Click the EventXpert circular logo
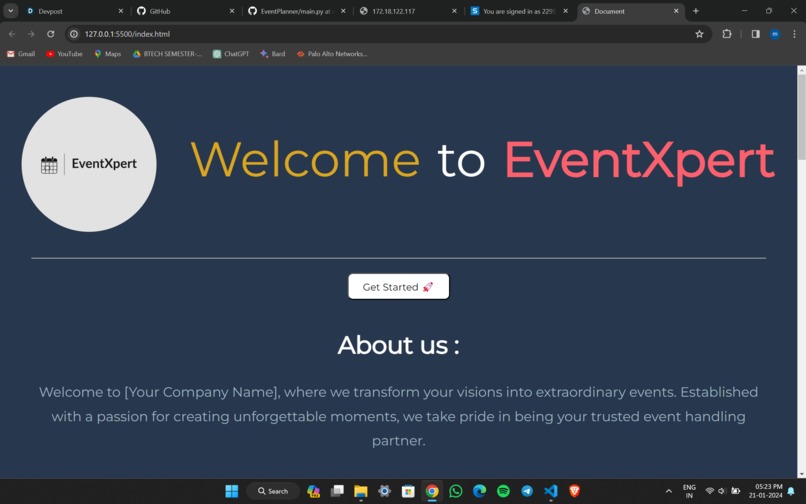806x504 pixels. (89, 164)
